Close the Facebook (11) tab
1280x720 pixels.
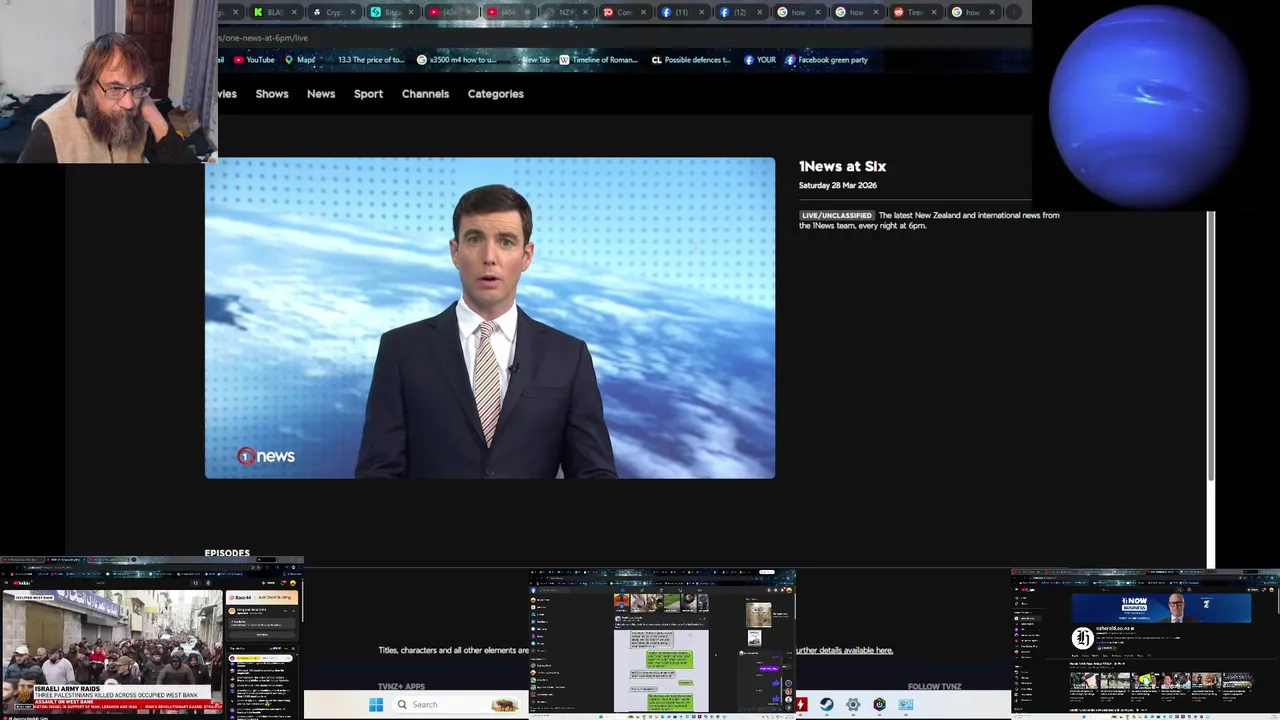(x=701, y=12)
